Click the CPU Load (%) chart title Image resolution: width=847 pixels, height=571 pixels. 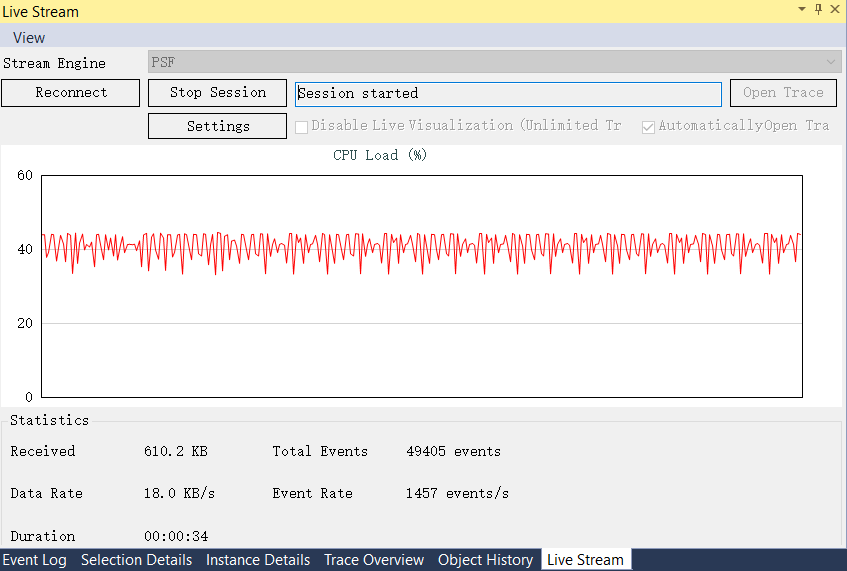[380, 156]
